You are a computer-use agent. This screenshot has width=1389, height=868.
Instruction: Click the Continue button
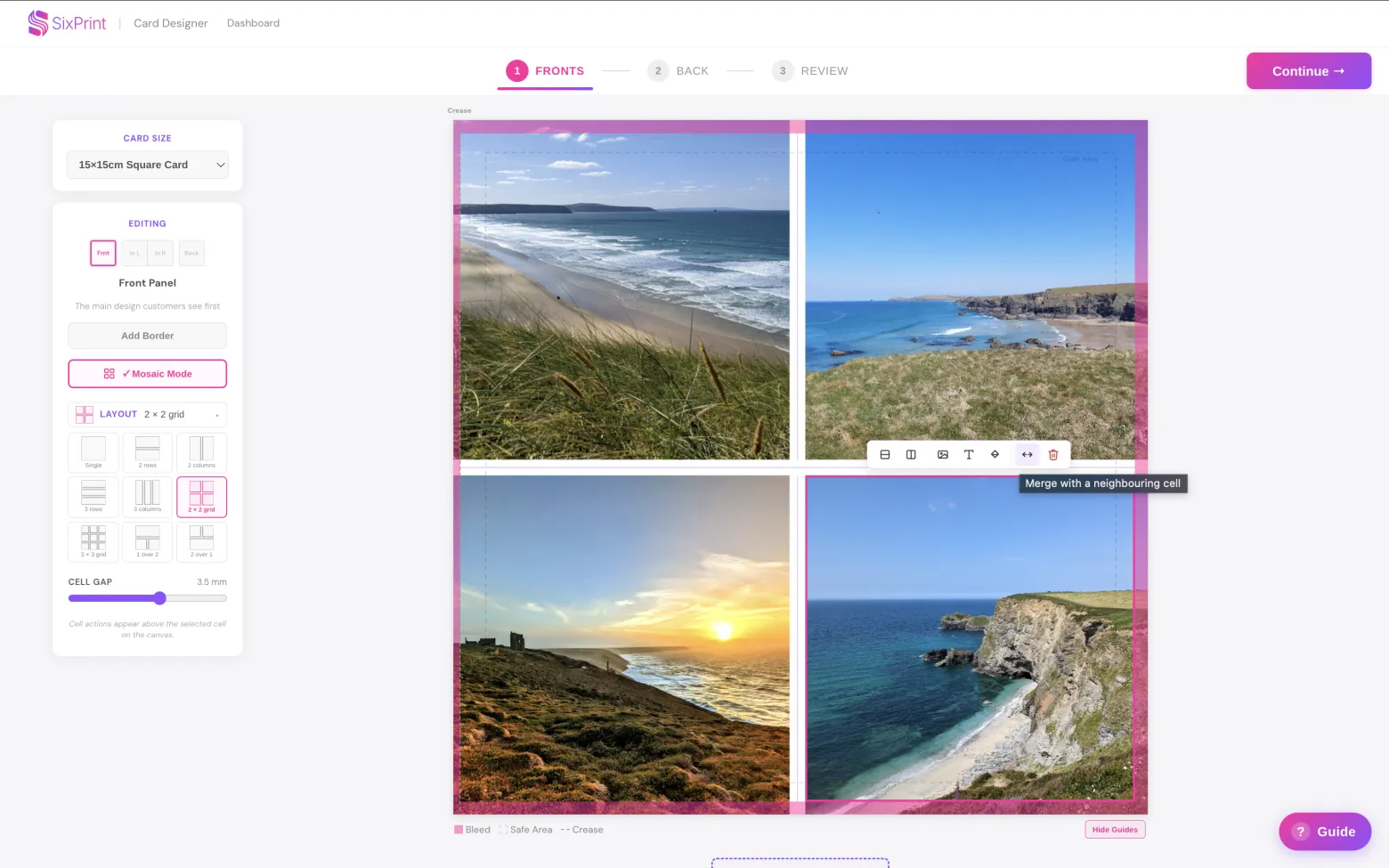click(x=1309, y=71)
